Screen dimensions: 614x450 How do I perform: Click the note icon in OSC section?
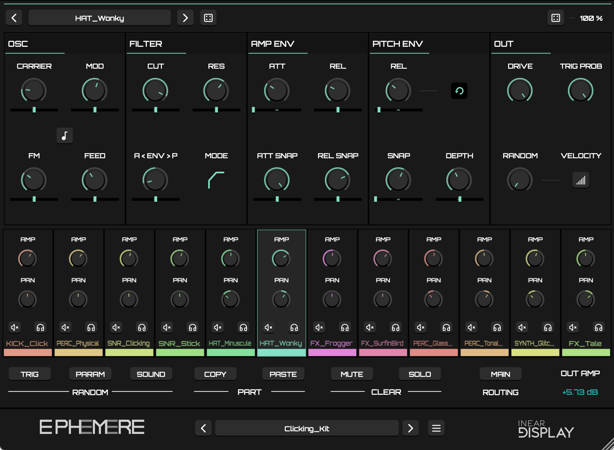65,136
